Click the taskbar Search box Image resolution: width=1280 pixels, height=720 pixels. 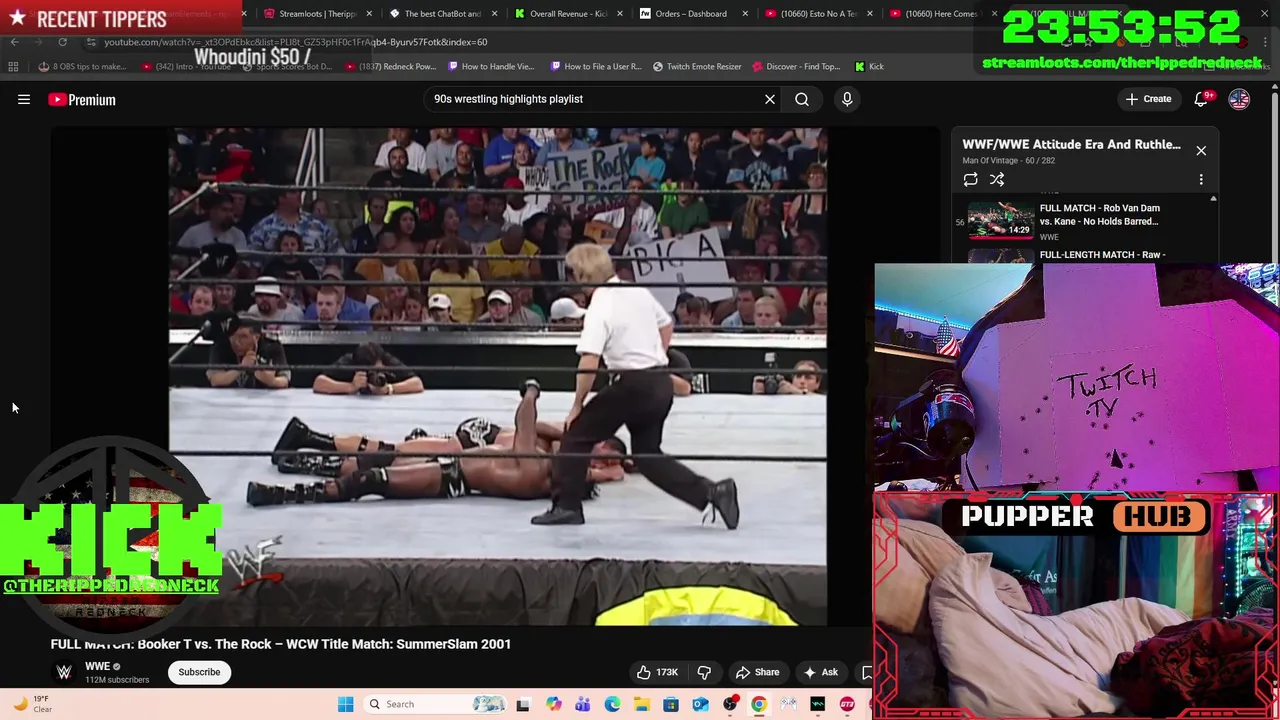[x=437, y=704]
